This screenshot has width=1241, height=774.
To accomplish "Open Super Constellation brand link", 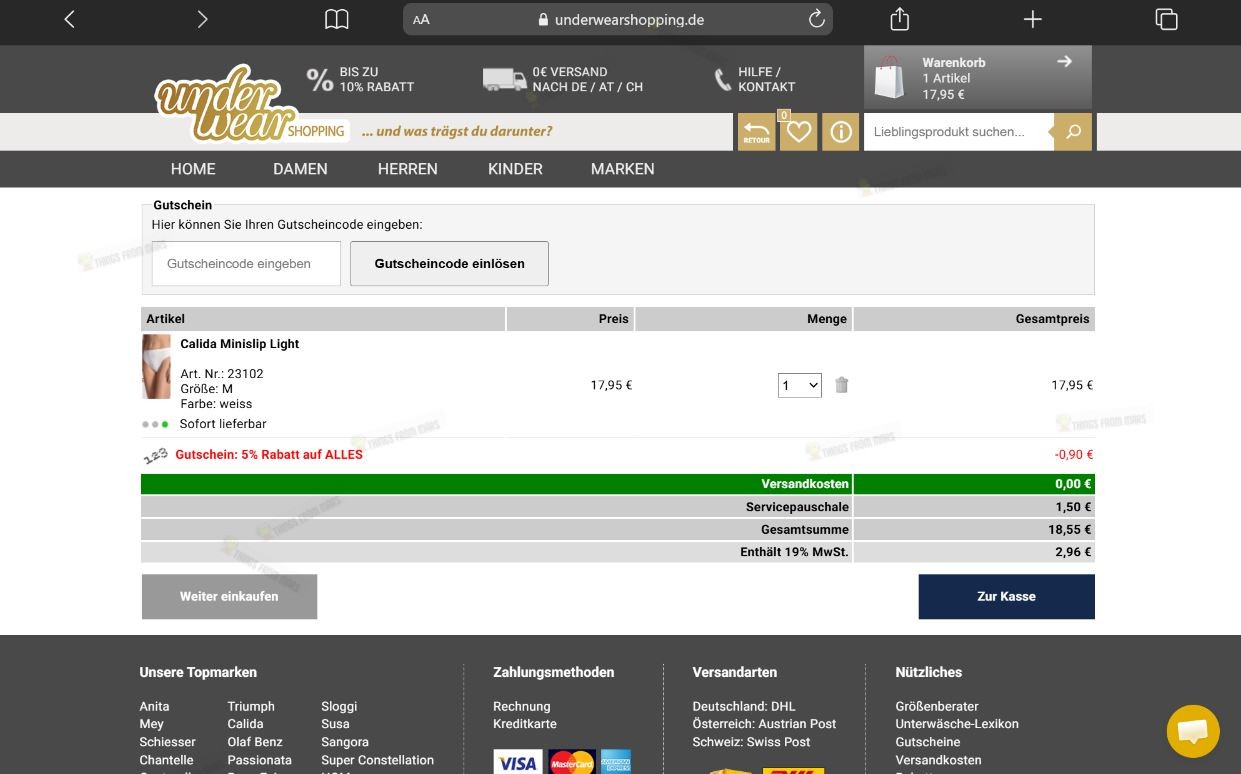I will point(377,760).
